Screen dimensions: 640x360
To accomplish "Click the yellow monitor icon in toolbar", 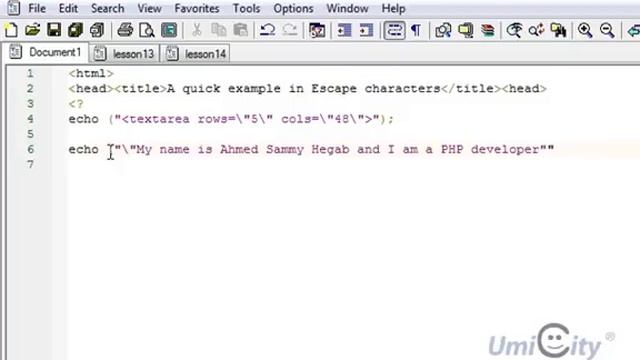I will tap(465, 30).
